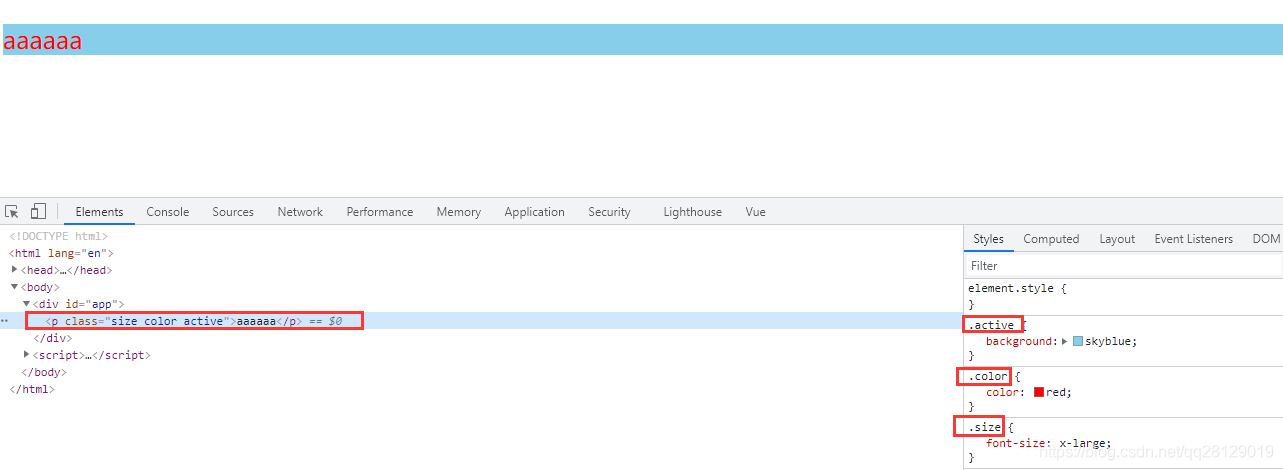This screenshot has width=1283, height=470.
Task: Switch to the Layout sidebar tab
Action: [x=1117, y=239]
